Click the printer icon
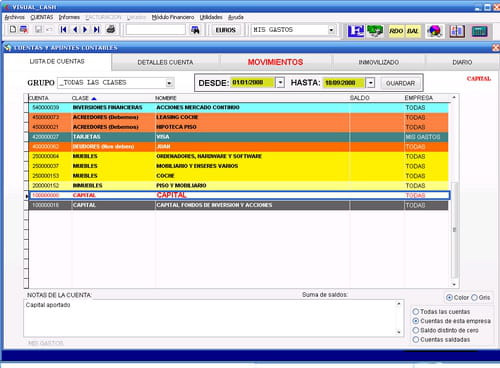 click(111, 30)
